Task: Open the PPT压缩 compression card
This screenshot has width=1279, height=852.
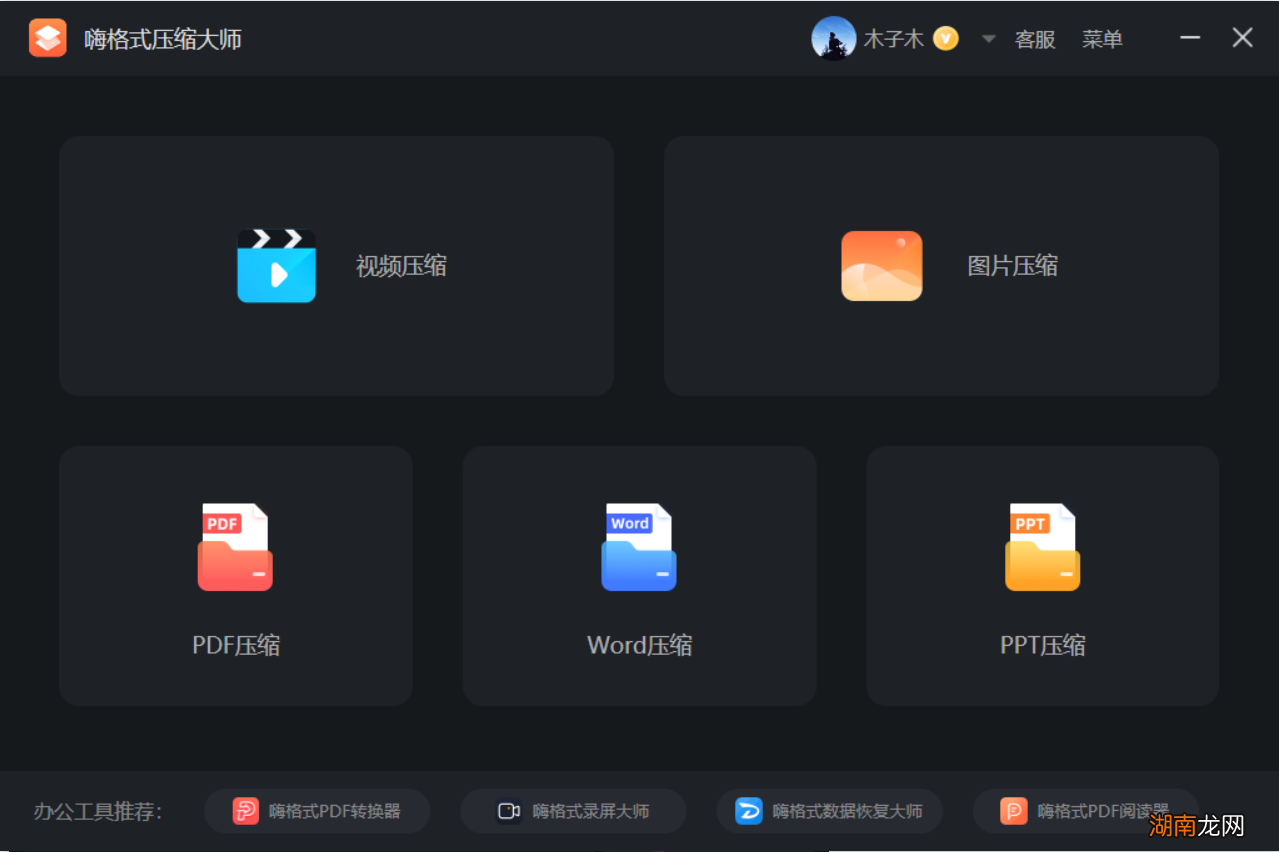Action: [x=1042, y=576]
